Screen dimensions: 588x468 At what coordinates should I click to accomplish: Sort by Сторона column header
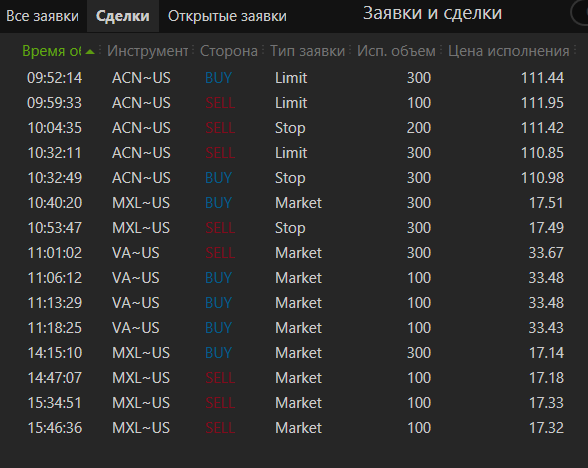click(x=229, y=51)
